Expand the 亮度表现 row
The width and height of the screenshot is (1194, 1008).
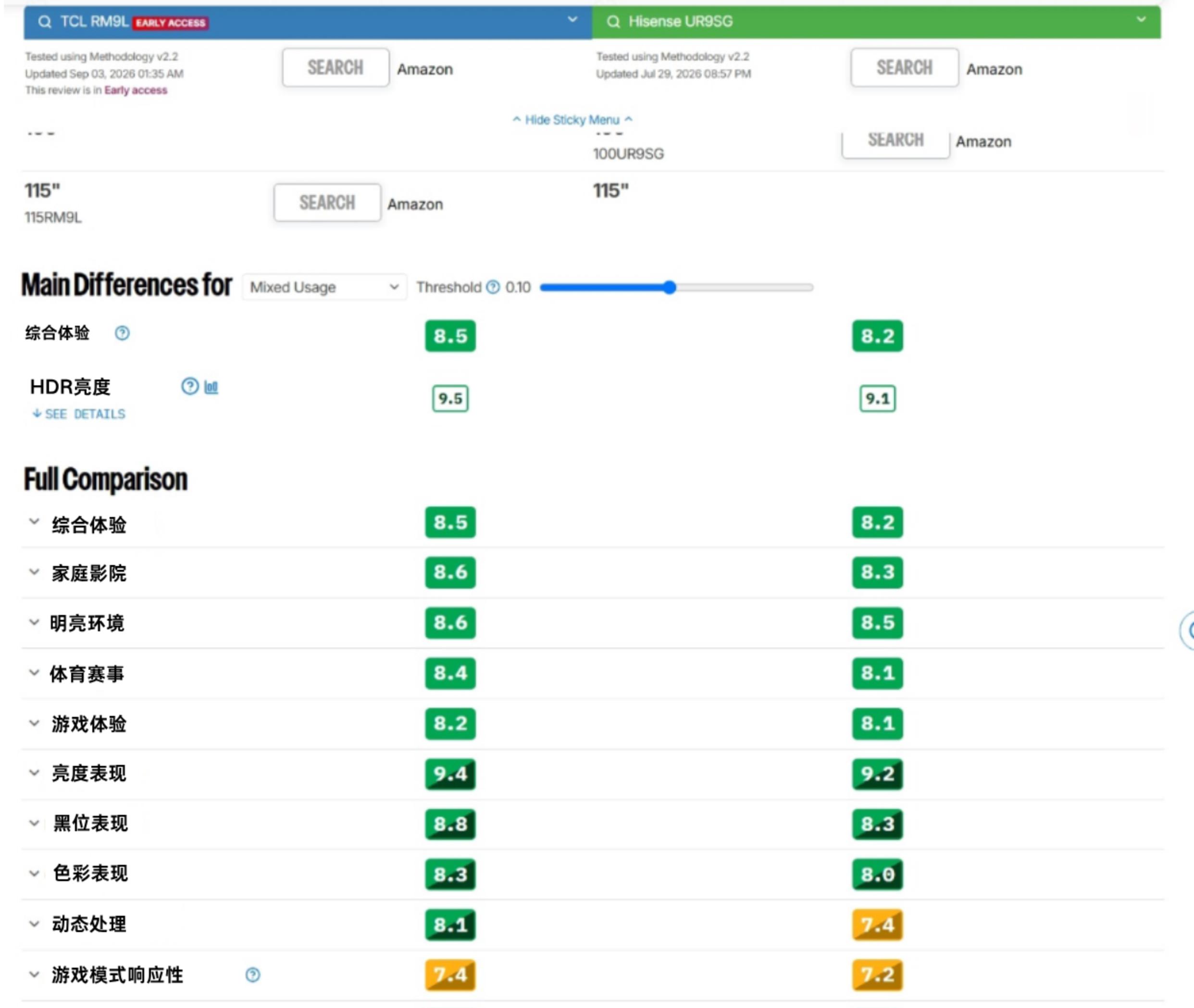click(x=34, y=773)
